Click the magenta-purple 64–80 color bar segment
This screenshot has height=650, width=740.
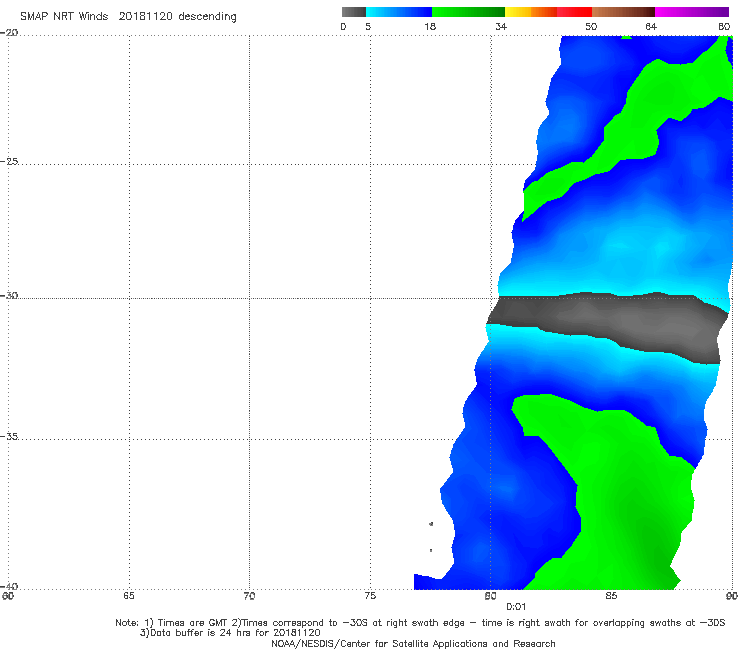click(692, 12)
